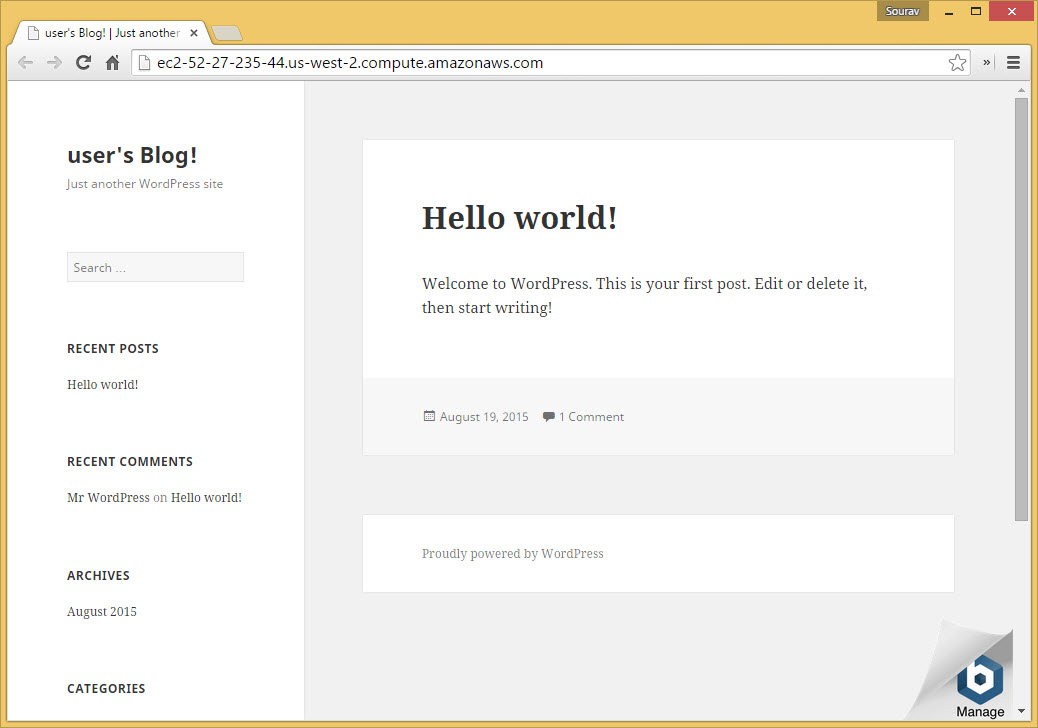Open a new tab with the new tab button

pyautogui.click(x=227, y=33)
